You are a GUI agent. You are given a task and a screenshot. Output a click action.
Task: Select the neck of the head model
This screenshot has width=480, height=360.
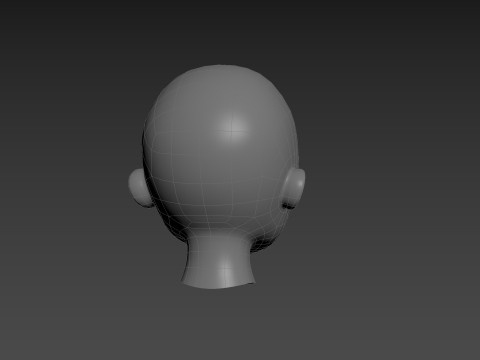tap(218, 260)
